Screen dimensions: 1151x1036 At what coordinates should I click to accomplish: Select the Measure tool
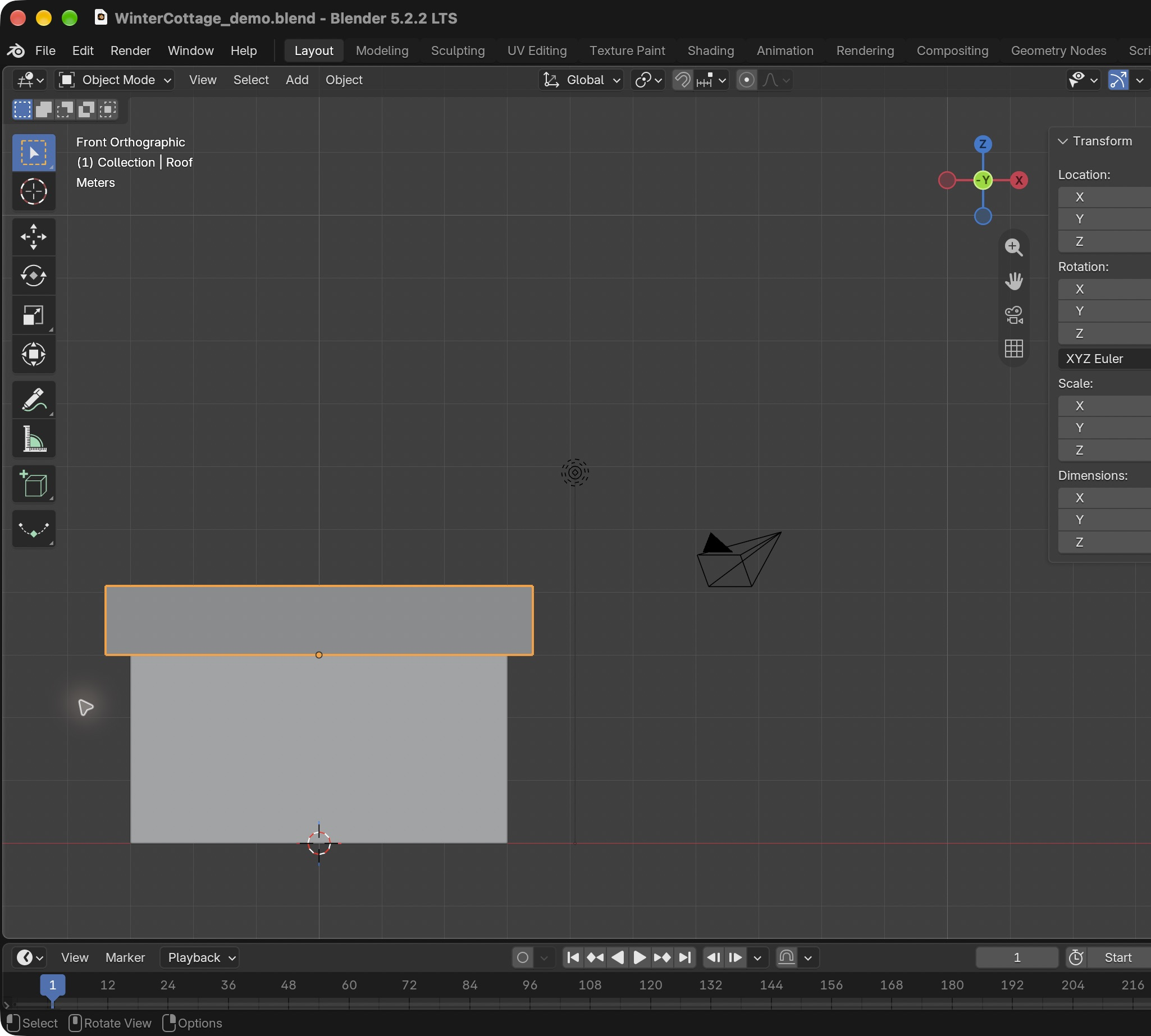(34, 439)
